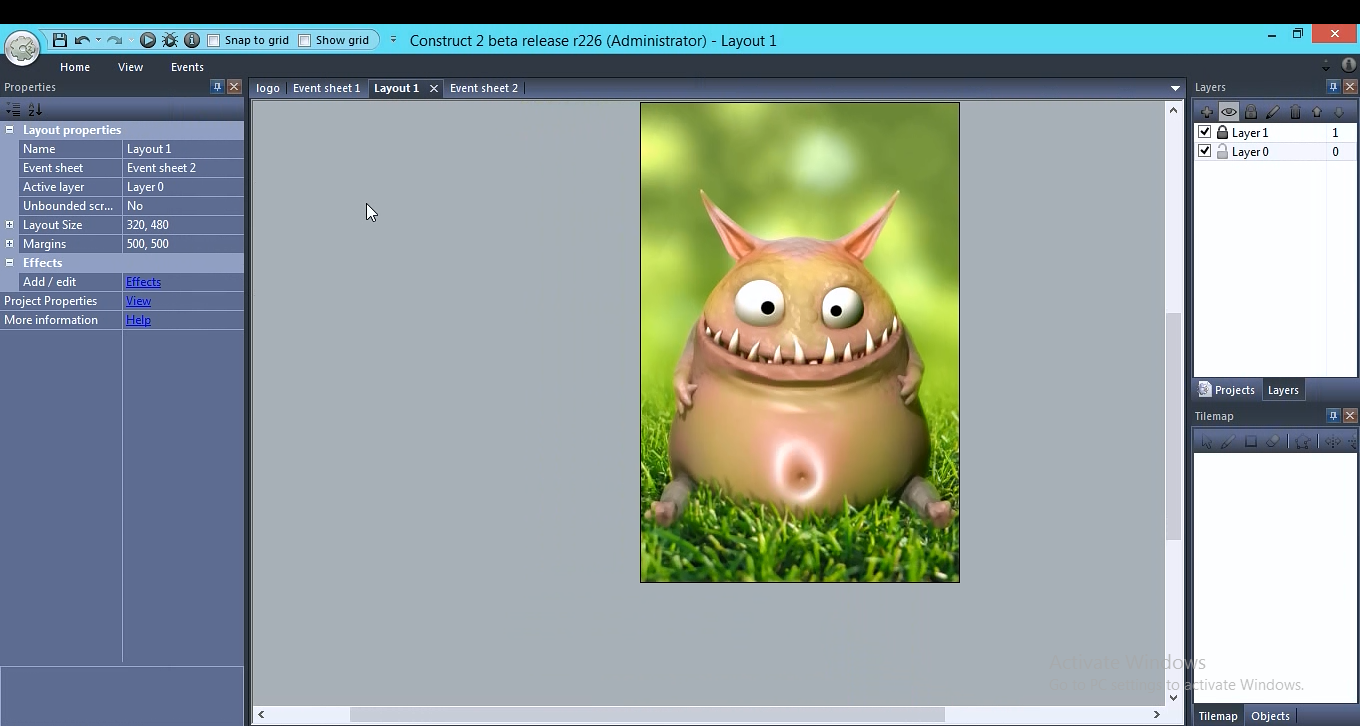Run the layout with the play button
Screen dimensions: 1360x726
[x=148, y=40]
